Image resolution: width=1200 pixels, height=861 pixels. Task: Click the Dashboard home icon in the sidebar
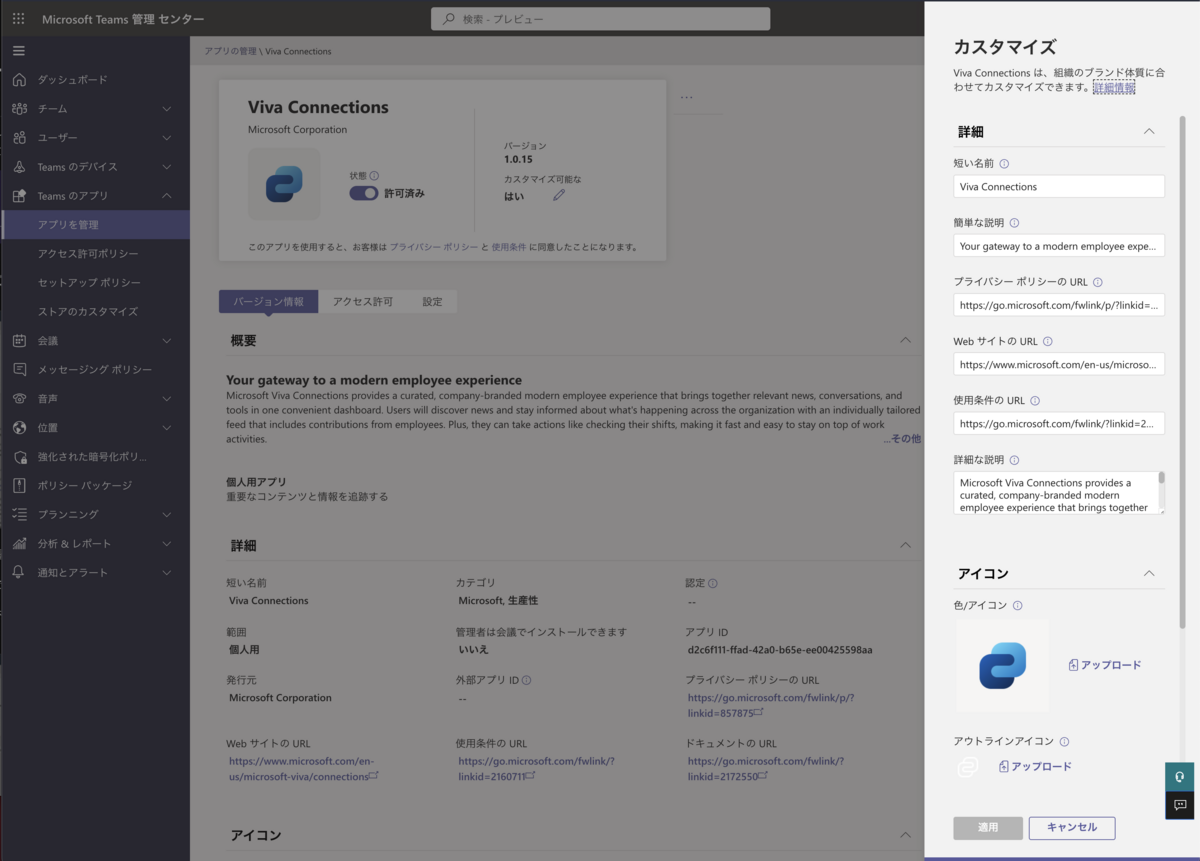pos(19,80)
